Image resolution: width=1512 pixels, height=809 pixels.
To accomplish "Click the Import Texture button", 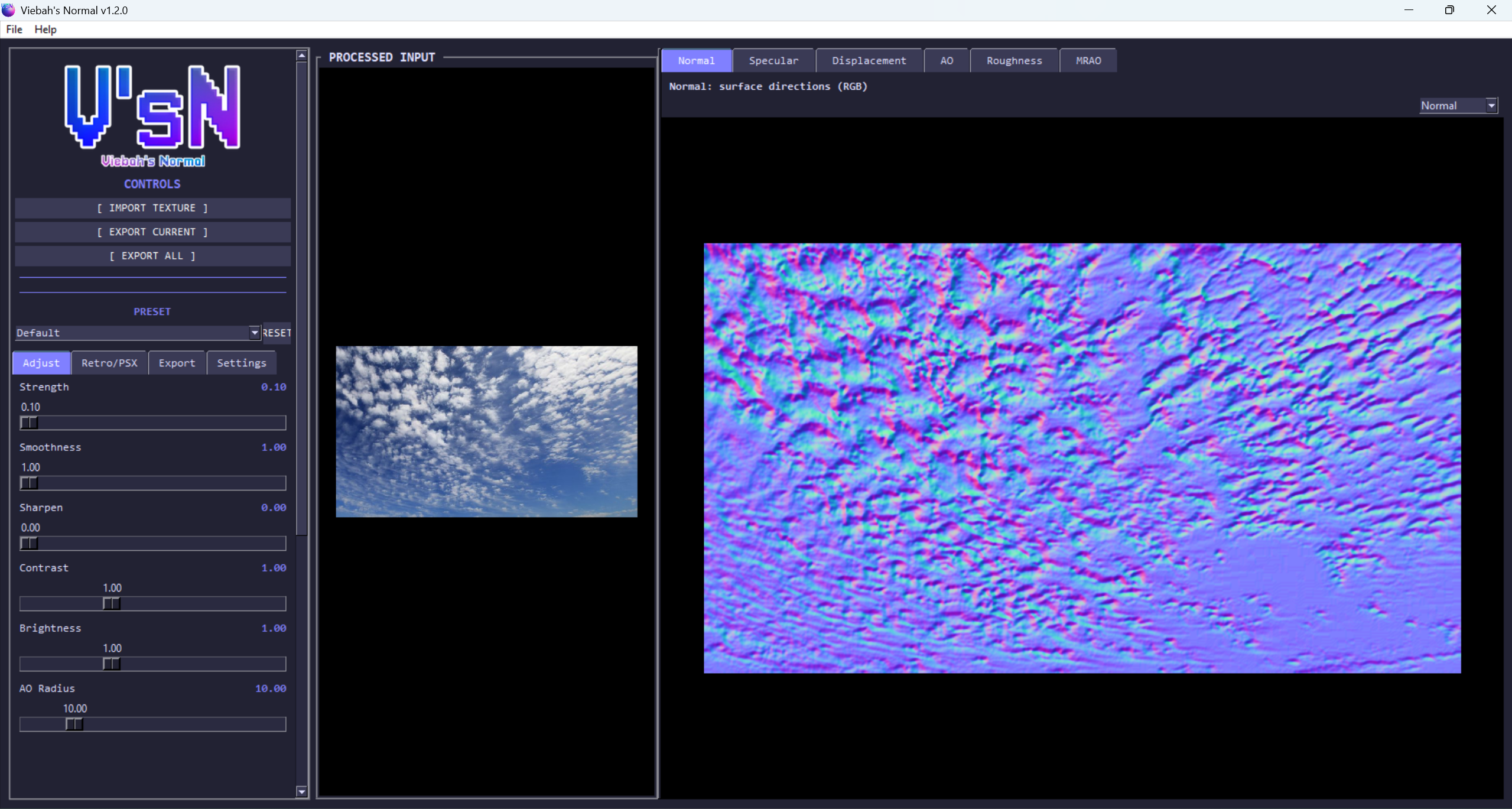I will (x=152, y=208).
